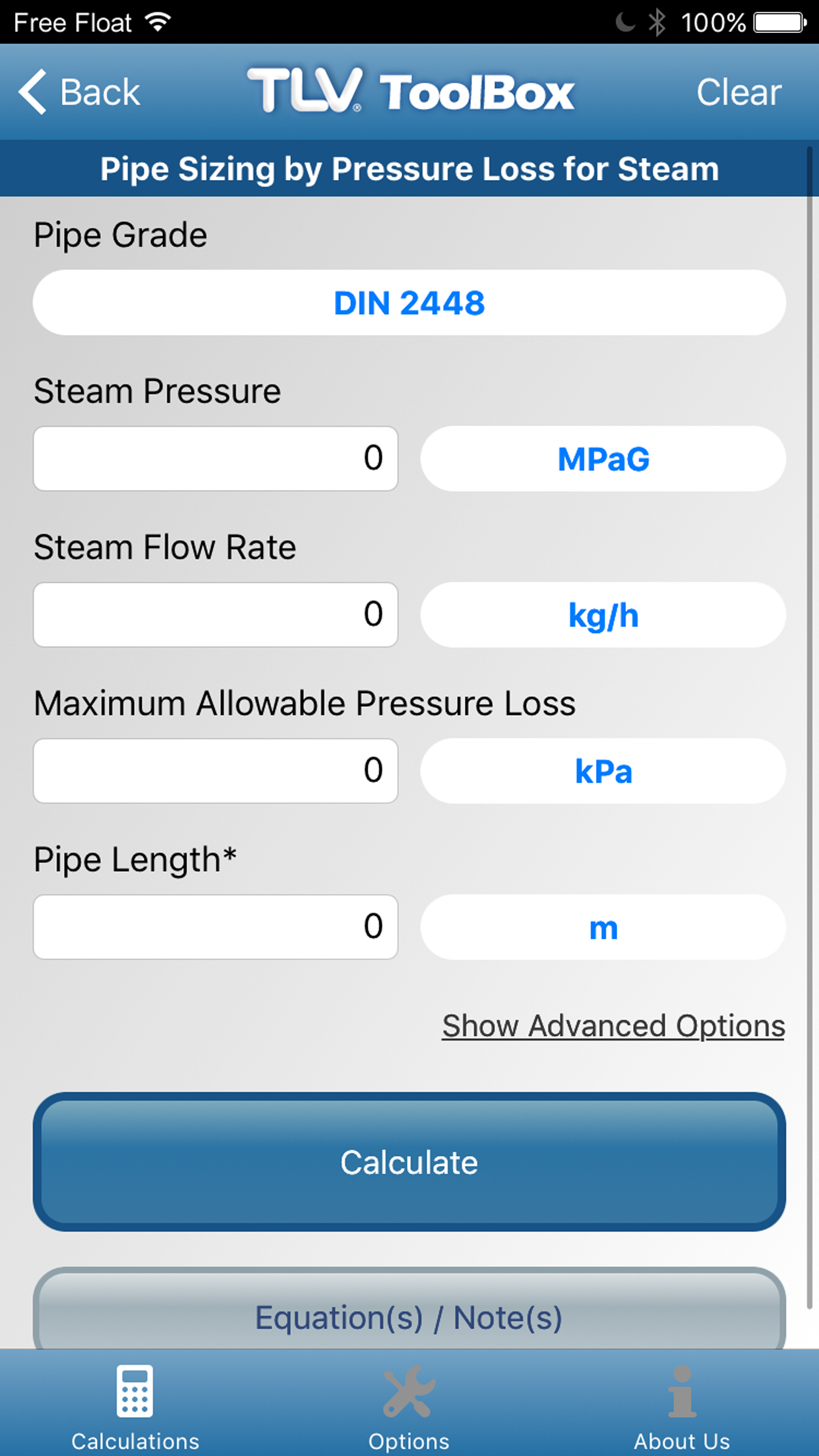Focus the Steam Pressure input field
This screenshot has height=1456, width=819.
(x=216, y=459)
